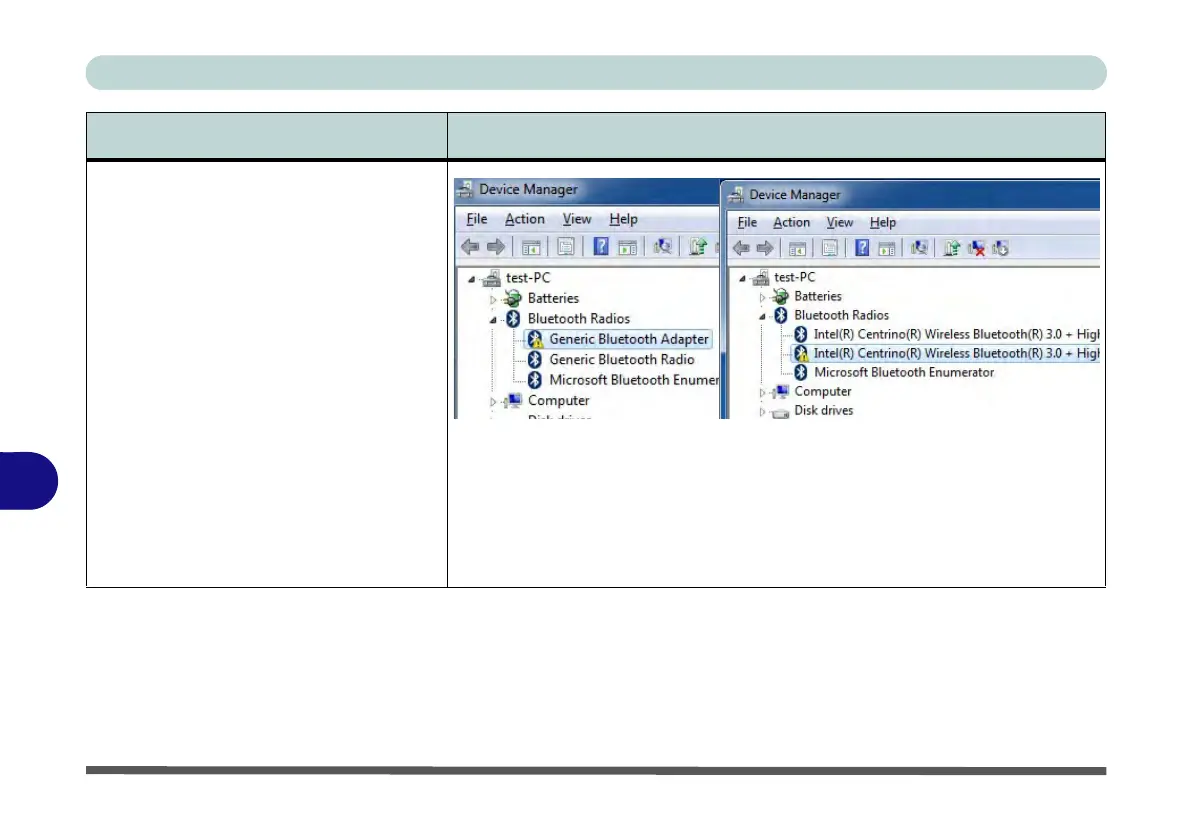Toggle console tree icon in back Device Manager window
The height and width of the screenshot is (838, 1192).
(531, 246)
